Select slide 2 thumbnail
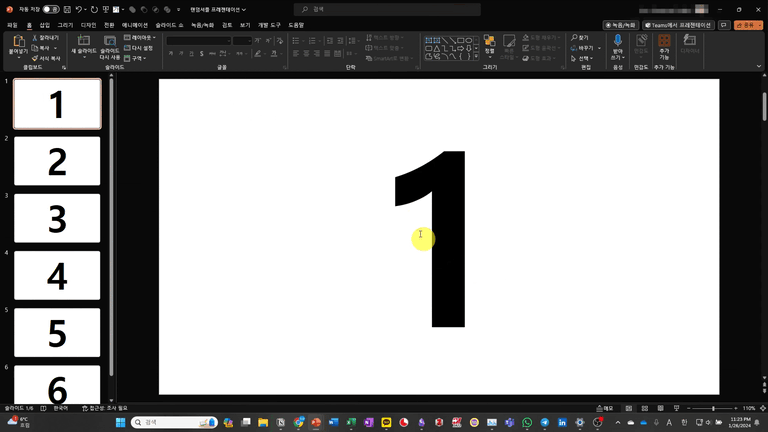 [57, 161]
